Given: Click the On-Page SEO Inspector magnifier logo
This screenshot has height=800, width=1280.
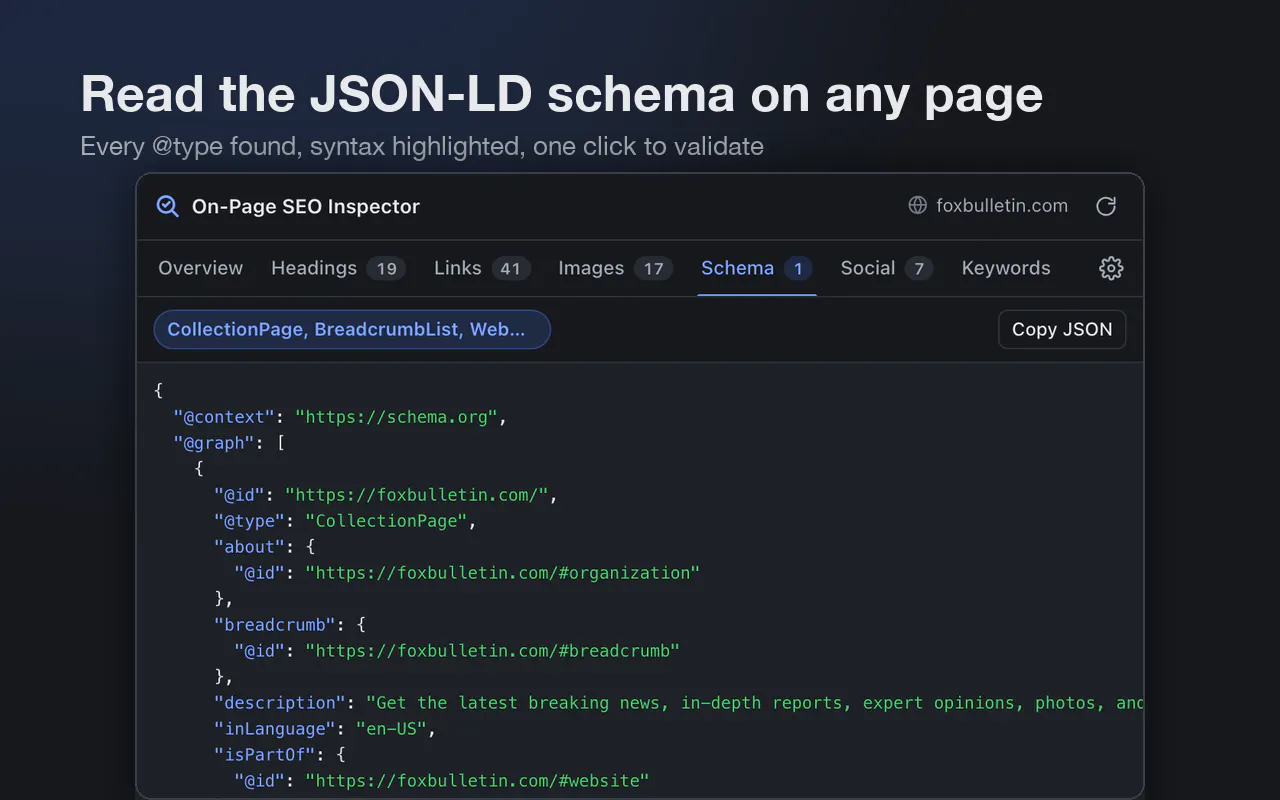Looking at the screenshot, I should click(167, 206).
